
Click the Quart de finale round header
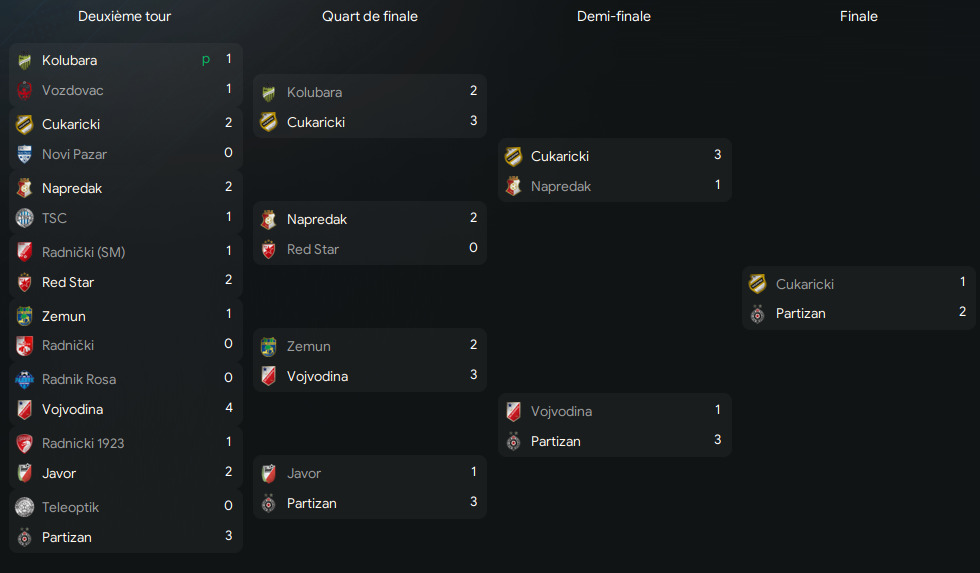point(370,16)
